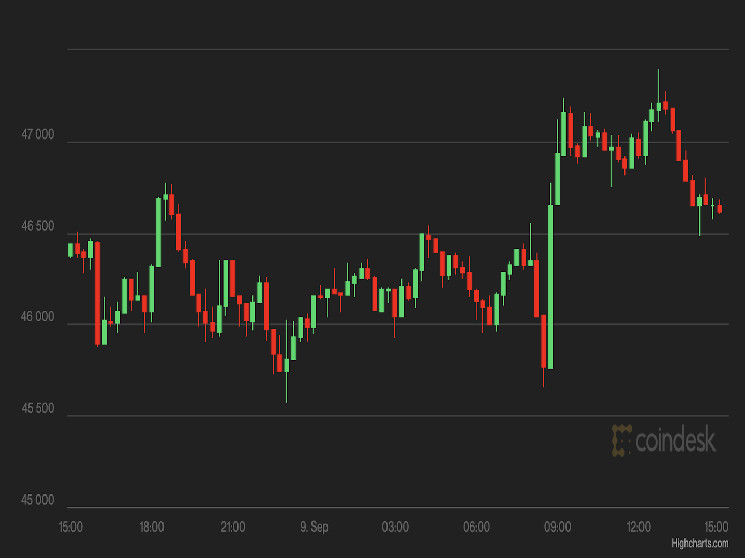
Task: Click the tall green candle before 09:00
Action: click(550, 285)
